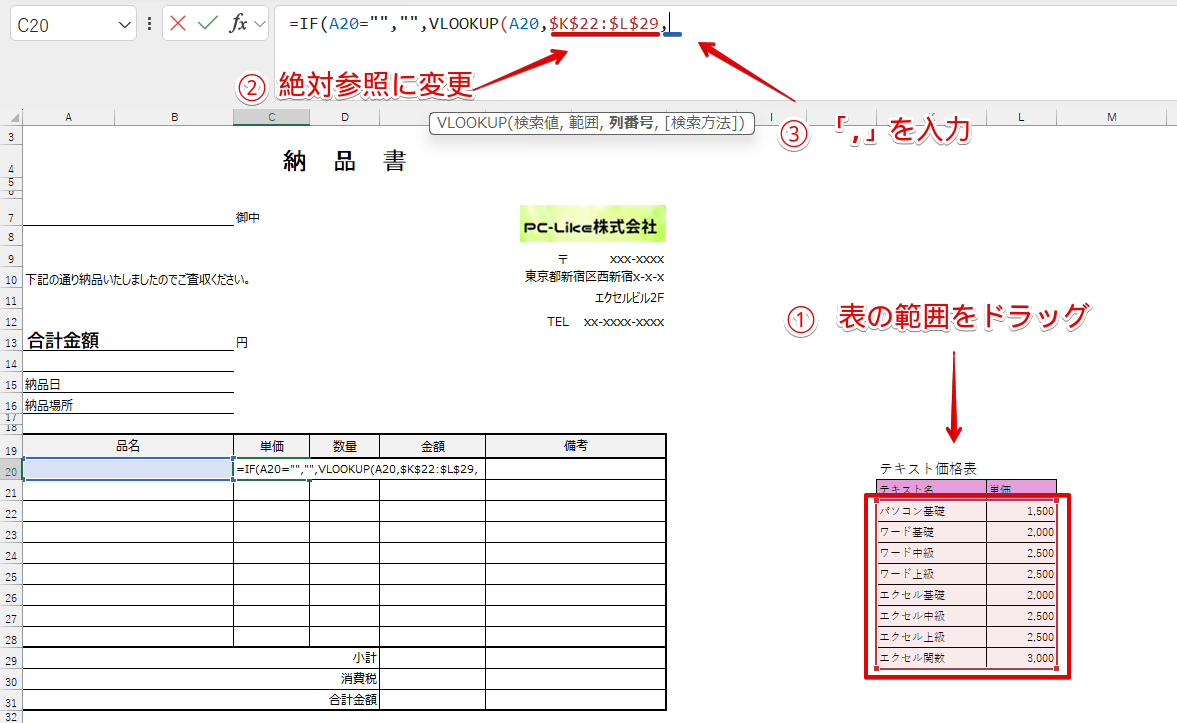Click the エクセル基礎 price table cell
Viewport: 1177px width, 723px height.
(932, 595)
